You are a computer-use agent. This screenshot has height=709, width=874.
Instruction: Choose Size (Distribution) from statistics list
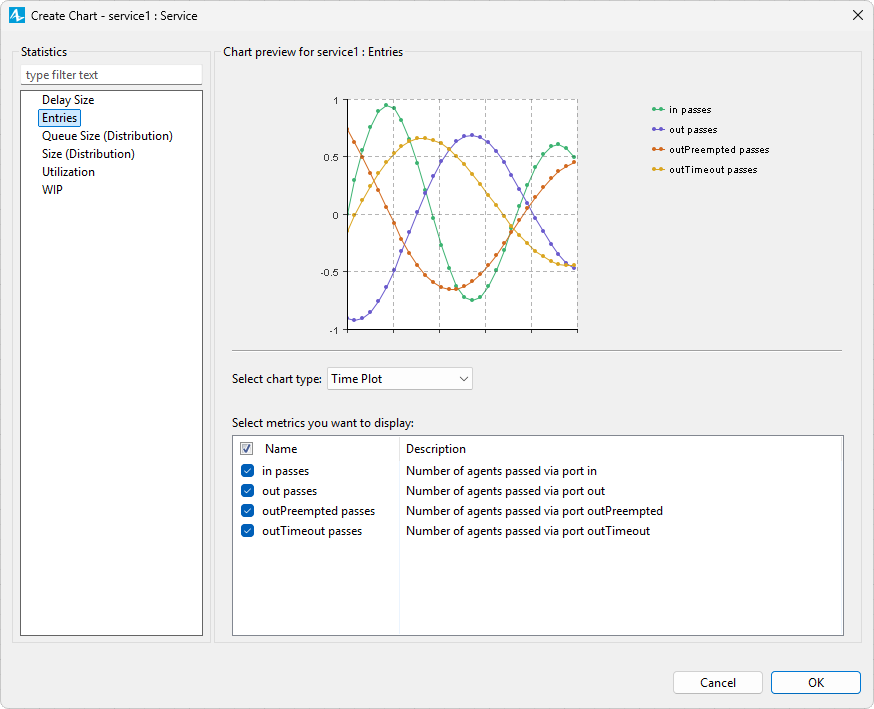[88, 154]
